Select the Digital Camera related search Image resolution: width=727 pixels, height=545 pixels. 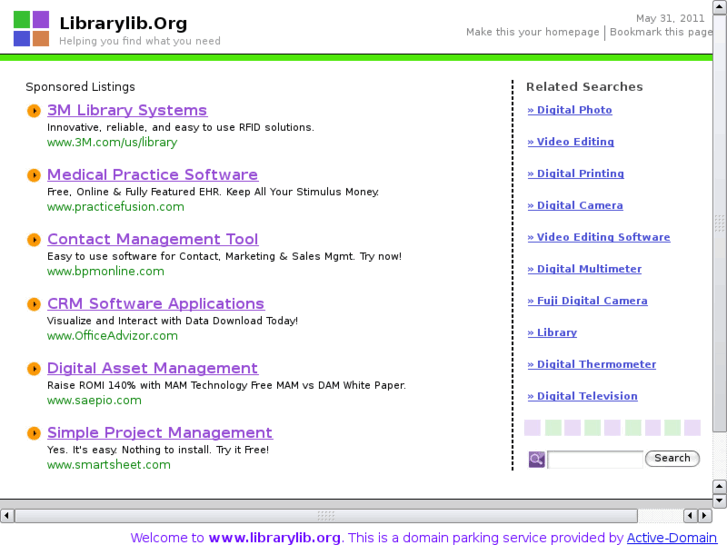pos(575,205)
